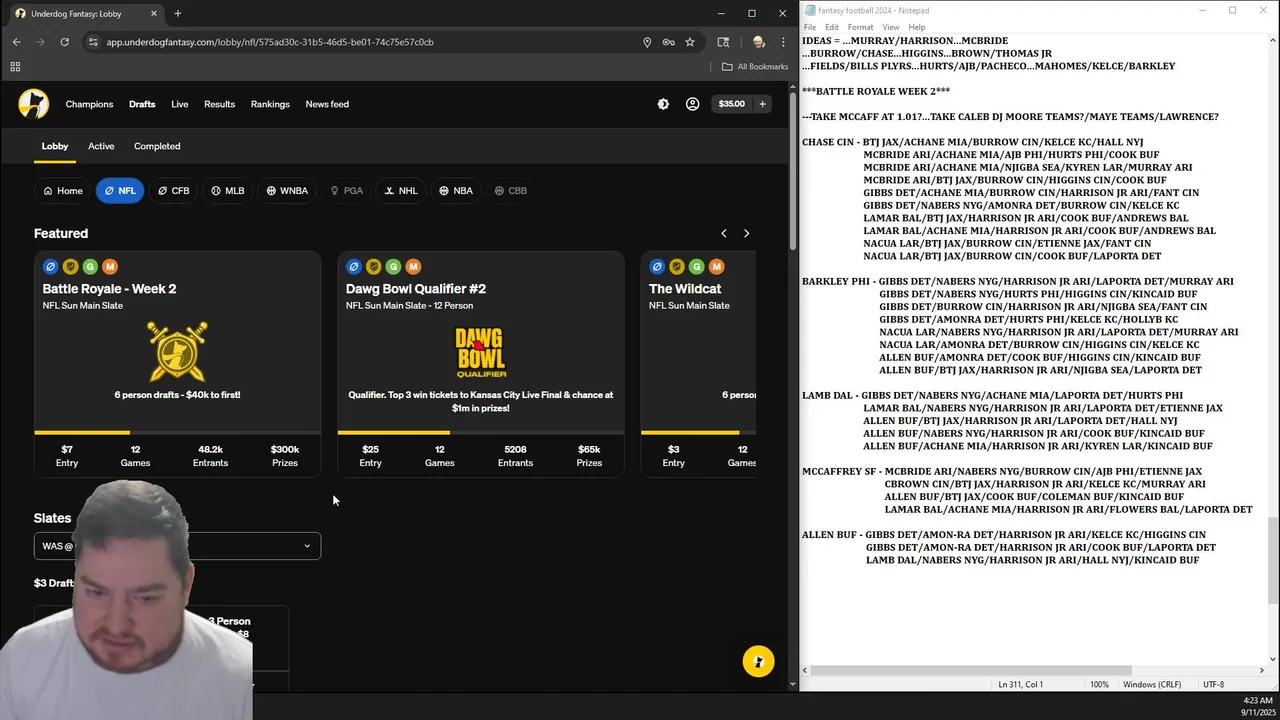Click the gold shield badge on Battle Royale card

(70, 266)
